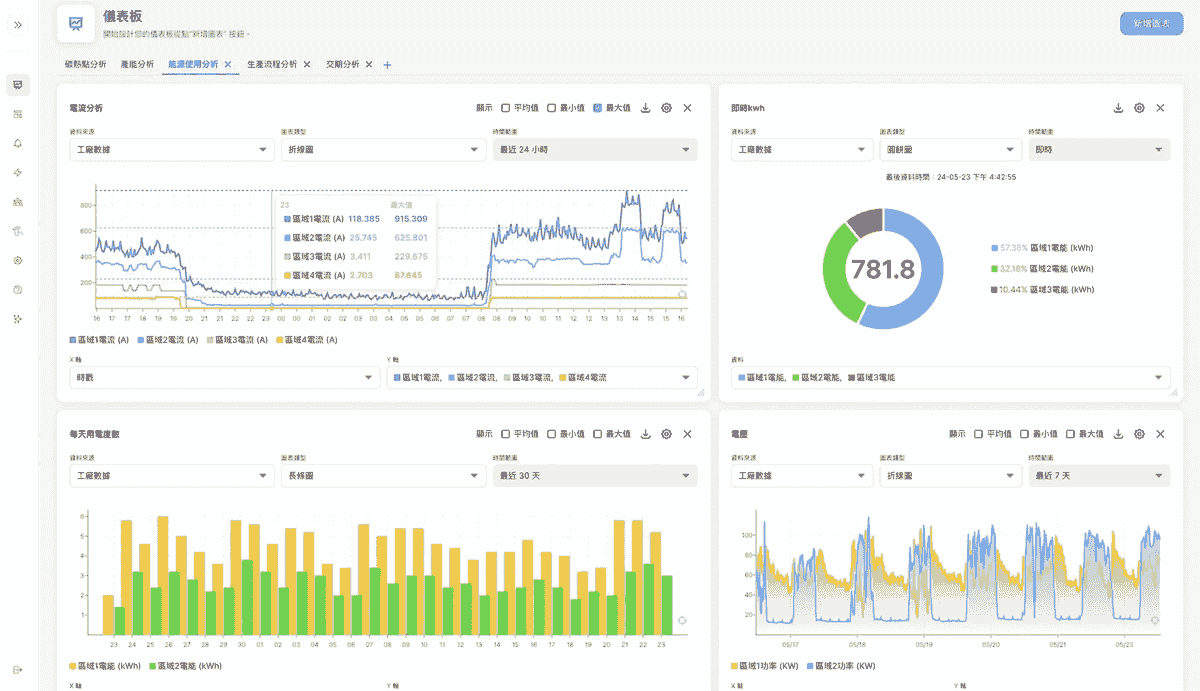Open 長條圖 chart type dropdown
Screen dimensions: 1200x691
(x=383, y=476)
